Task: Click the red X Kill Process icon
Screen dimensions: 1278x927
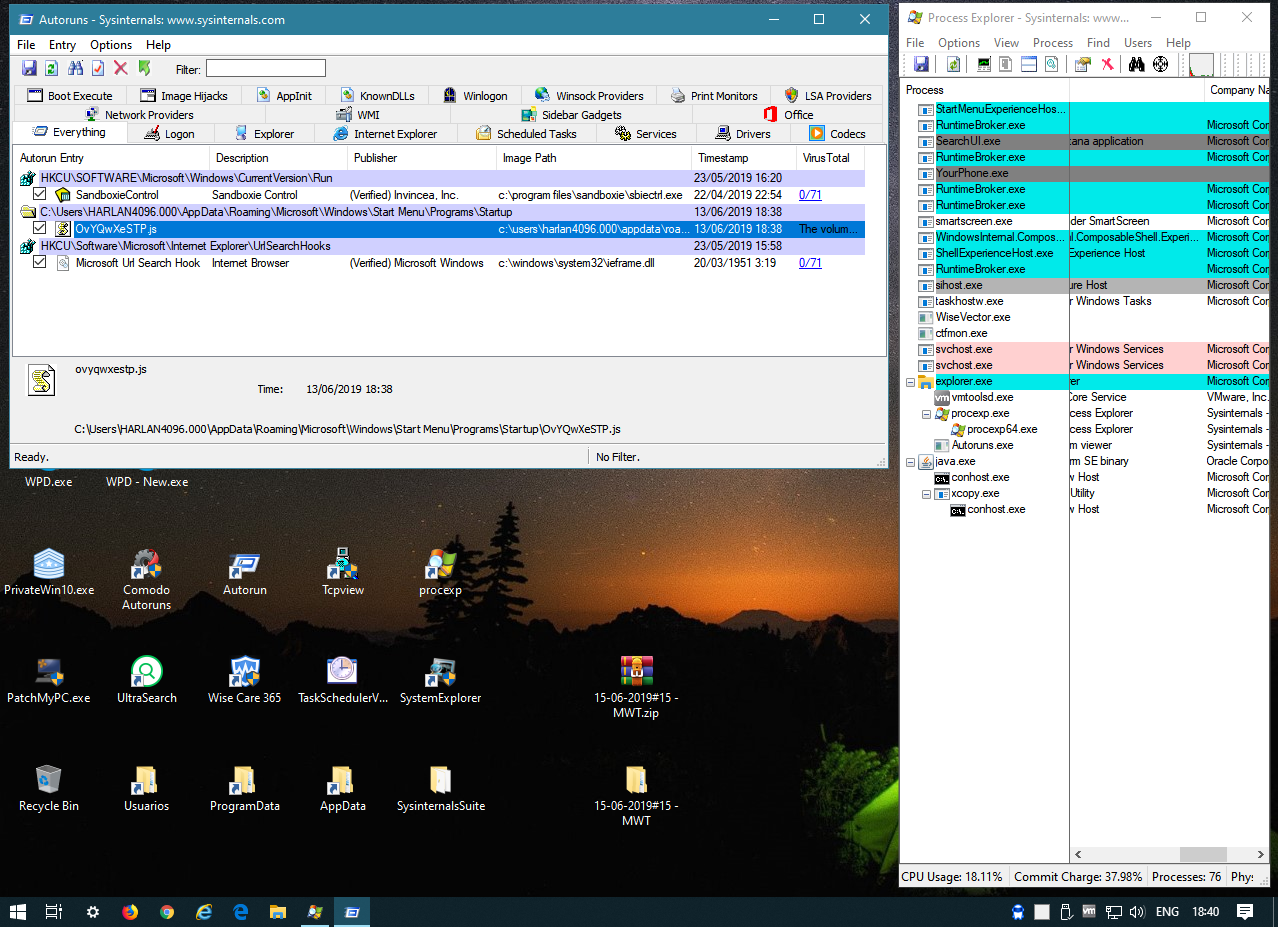Action: pyautogui.click(x=1107, y=65)
